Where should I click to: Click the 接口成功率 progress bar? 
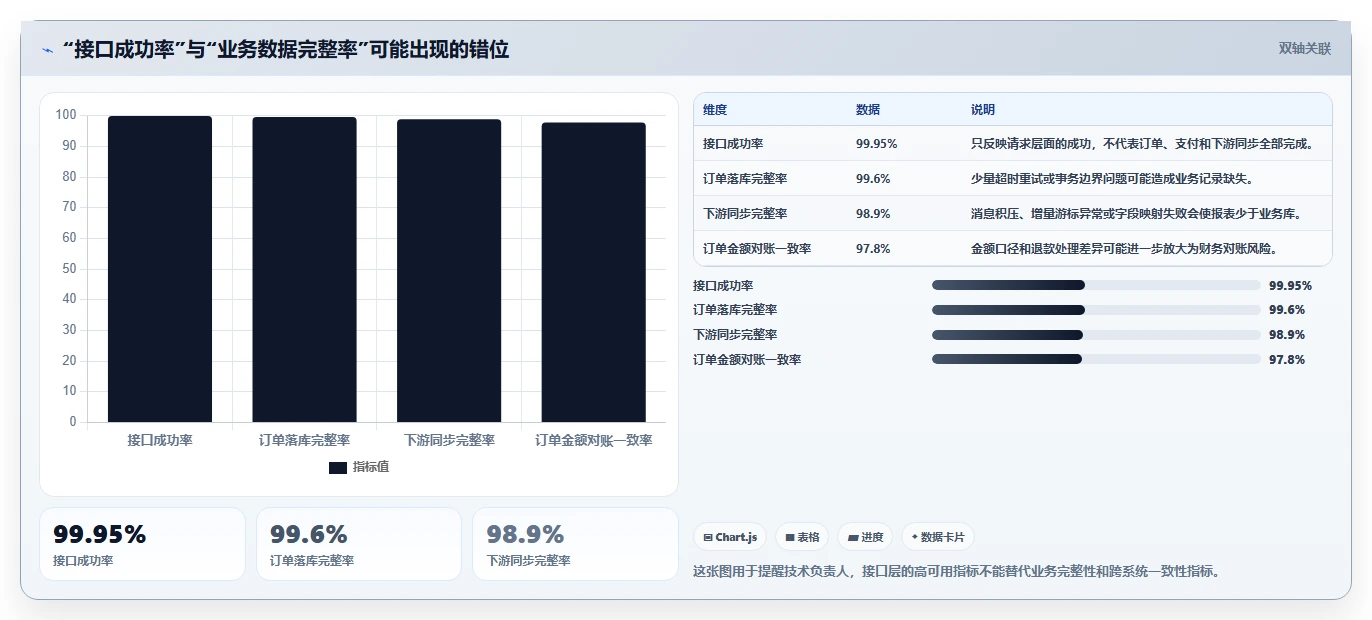(x=1096, y=285)
